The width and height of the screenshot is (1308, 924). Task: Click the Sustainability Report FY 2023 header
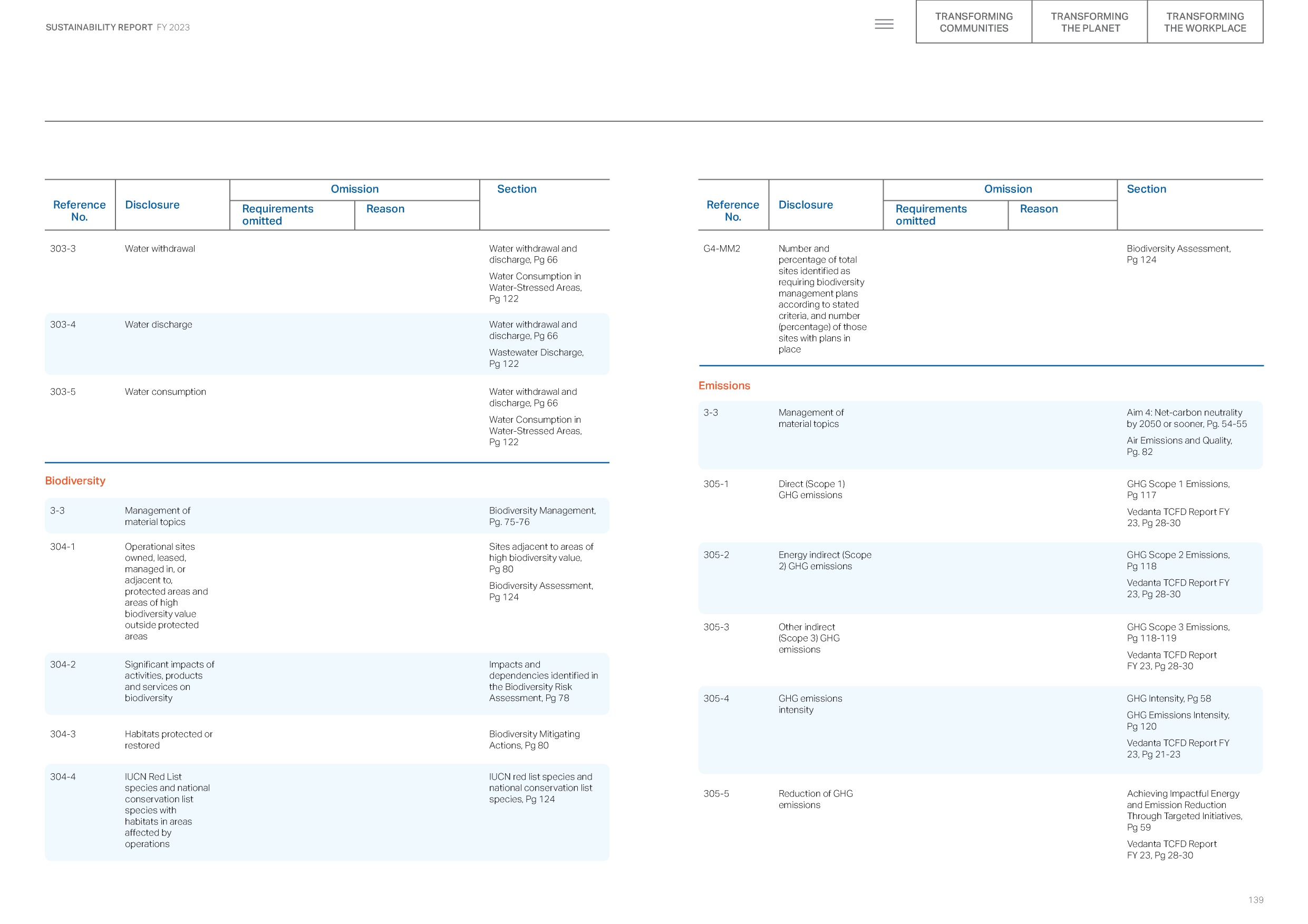tap(118, 27)
